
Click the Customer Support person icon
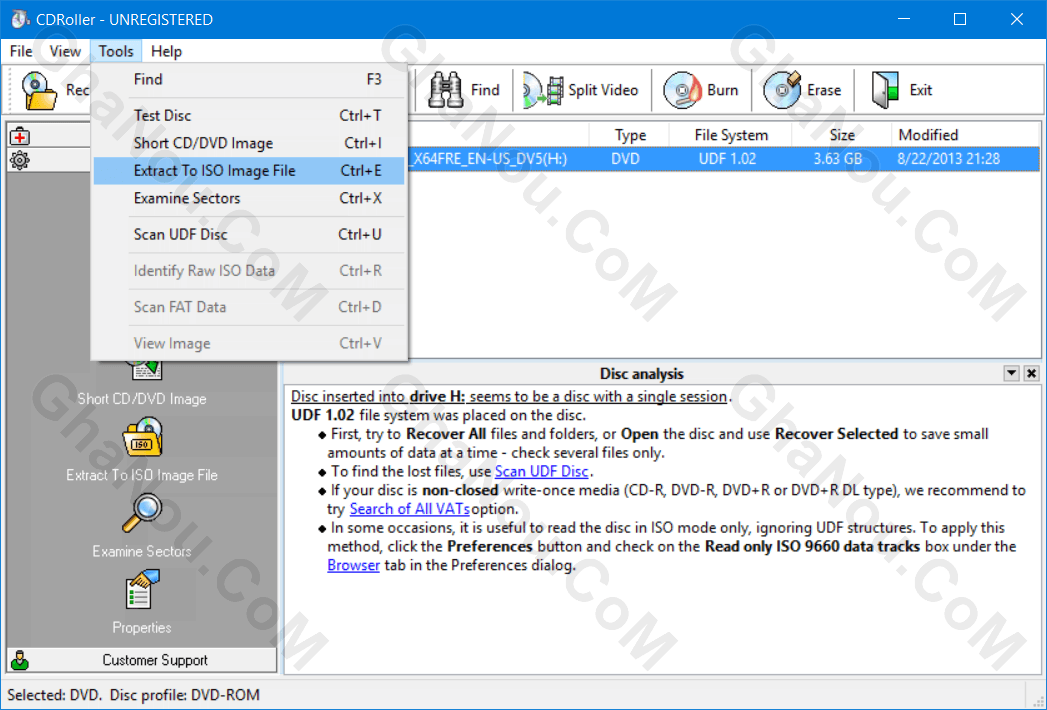[x=20, y=661]
